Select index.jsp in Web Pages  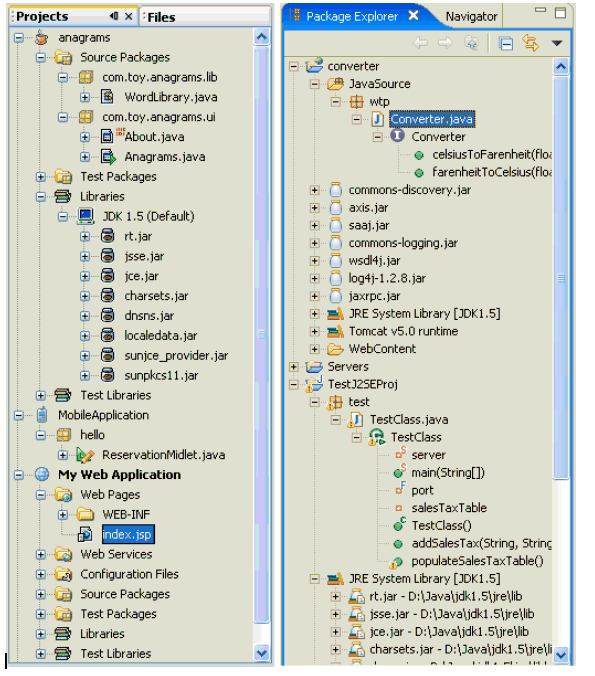[127, 535]
